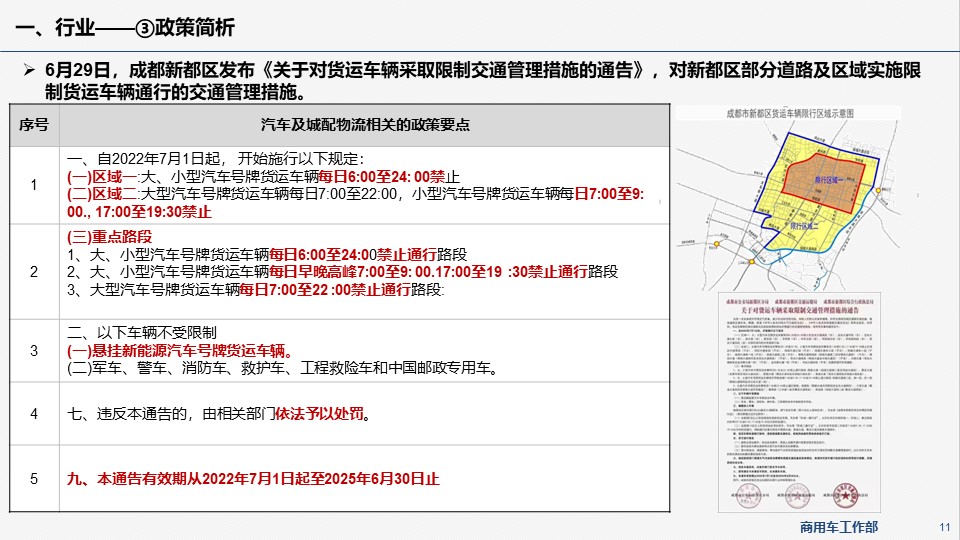This screenshot has width=960, height=540.
Task: Click row number '1' in the 序号 column
Action: point(34,185)
